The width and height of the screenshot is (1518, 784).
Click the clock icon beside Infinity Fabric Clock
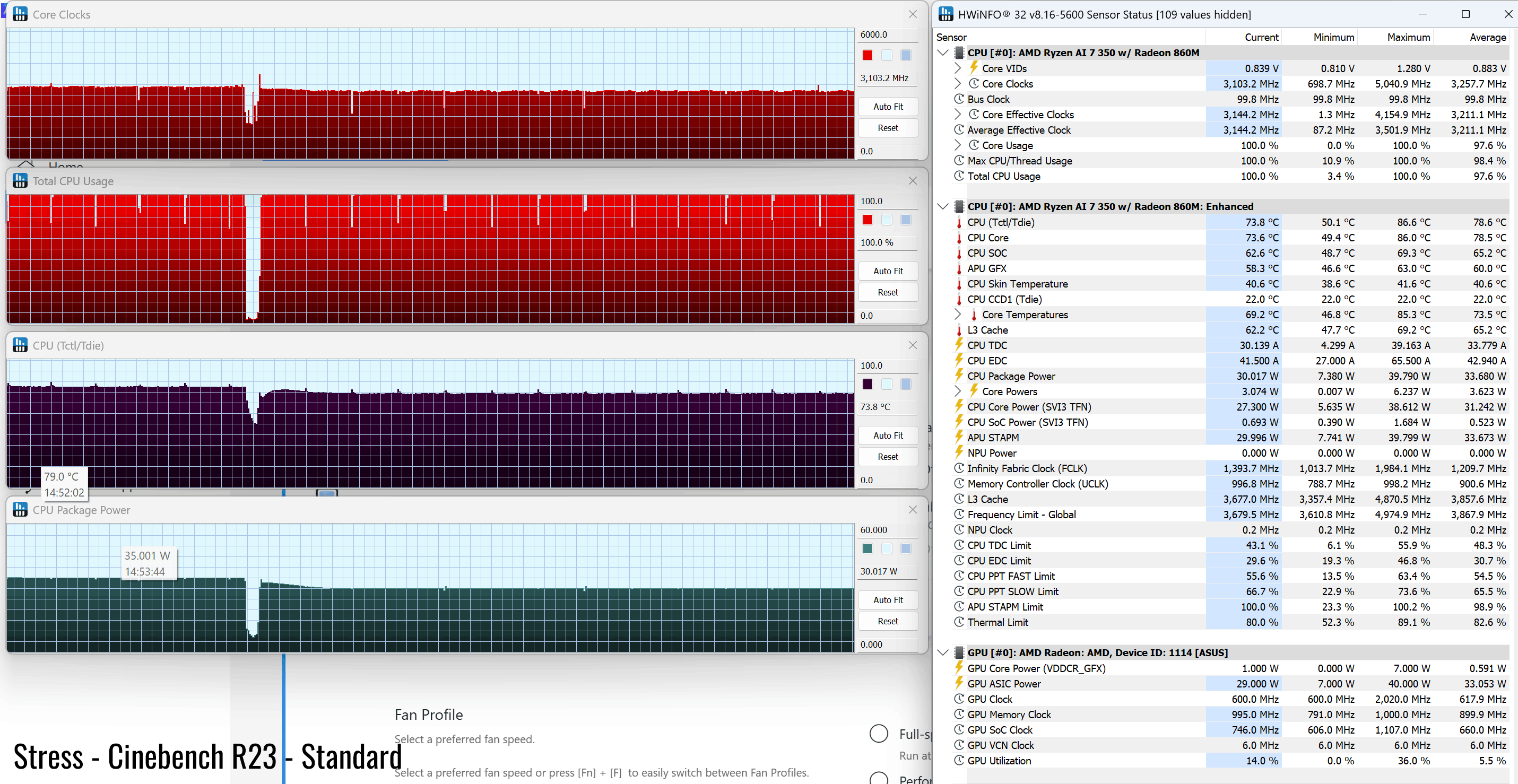pyautogui.click(x=959, y=468)
